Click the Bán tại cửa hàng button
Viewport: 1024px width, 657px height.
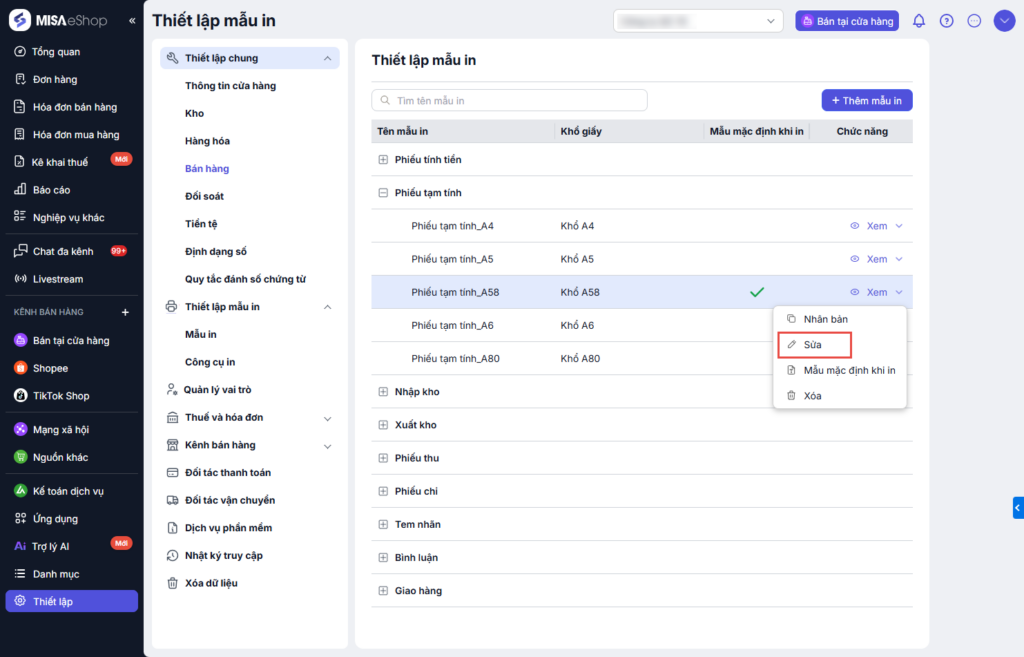[x=847, y=21]
